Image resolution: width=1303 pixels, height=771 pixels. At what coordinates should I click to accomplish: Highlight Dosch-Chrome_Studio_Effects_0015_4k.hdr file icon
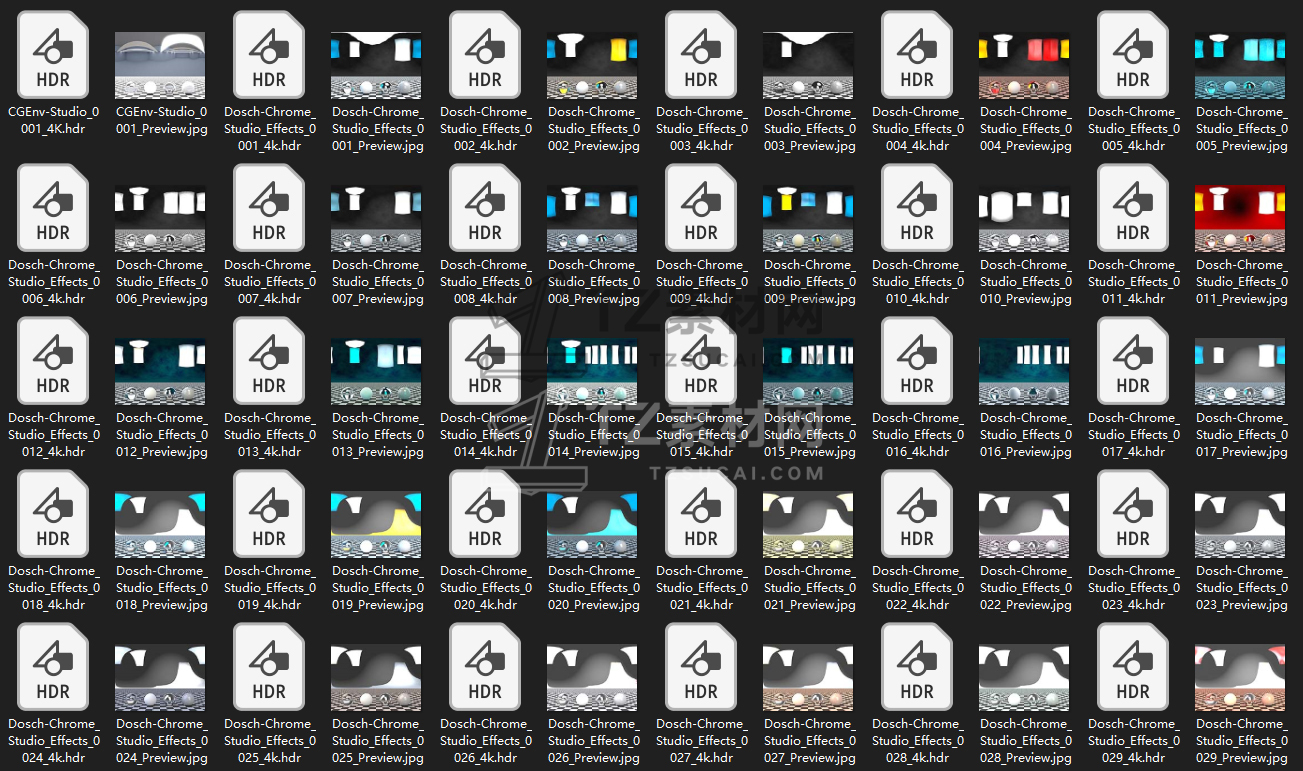[701, 361]
